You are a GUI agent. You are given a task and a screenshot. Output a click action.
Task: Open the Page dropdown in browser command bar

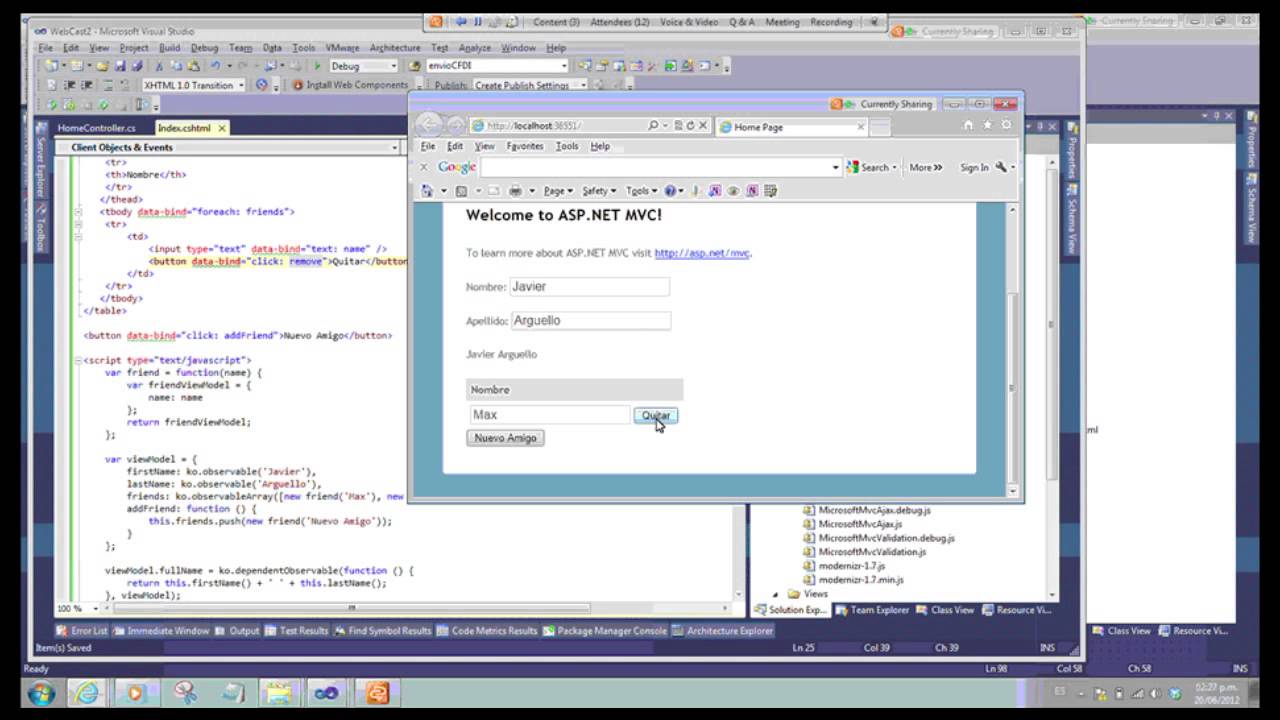click(557, 191)
